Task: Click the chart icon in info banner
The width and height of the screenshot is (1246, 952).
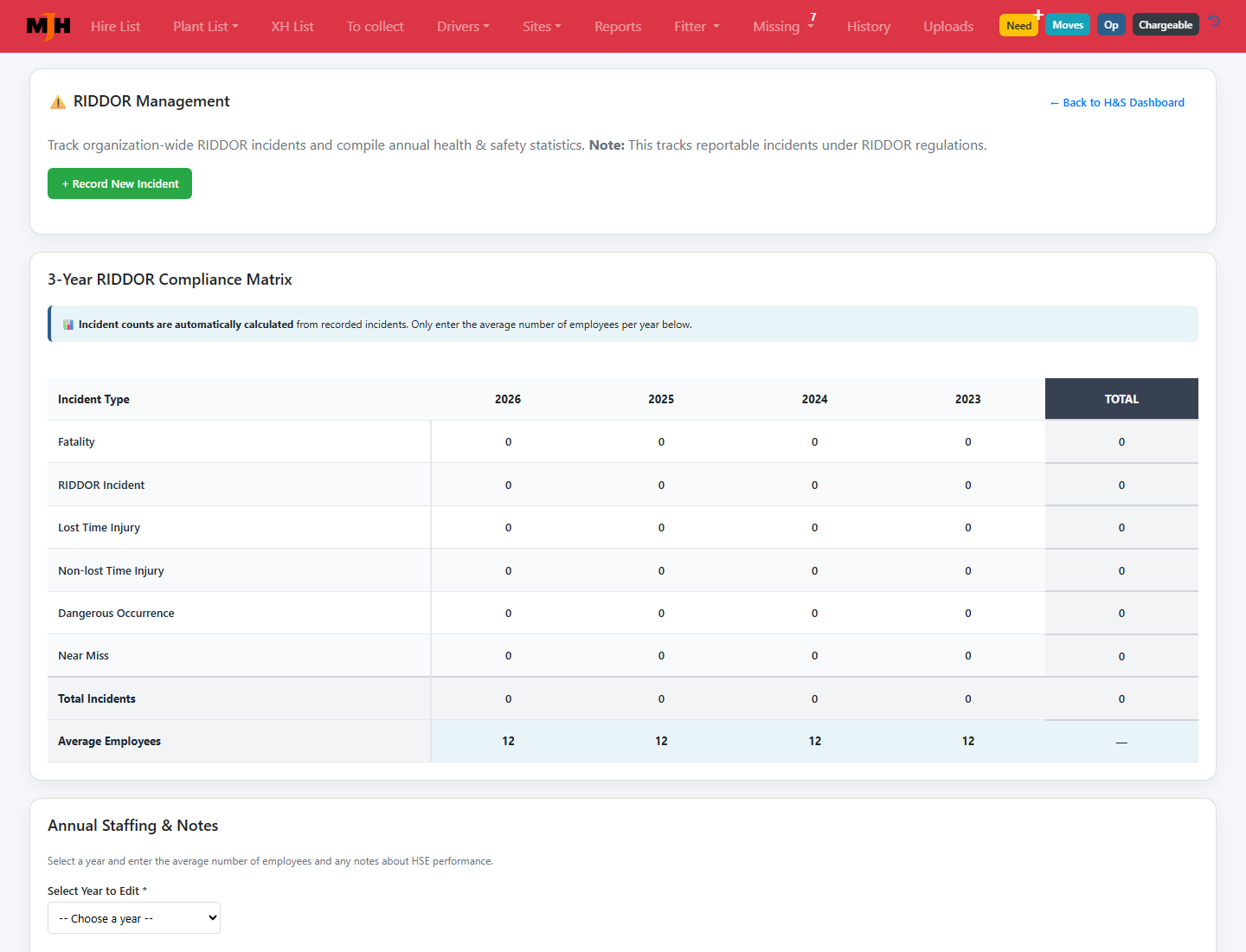Action: 68,325
